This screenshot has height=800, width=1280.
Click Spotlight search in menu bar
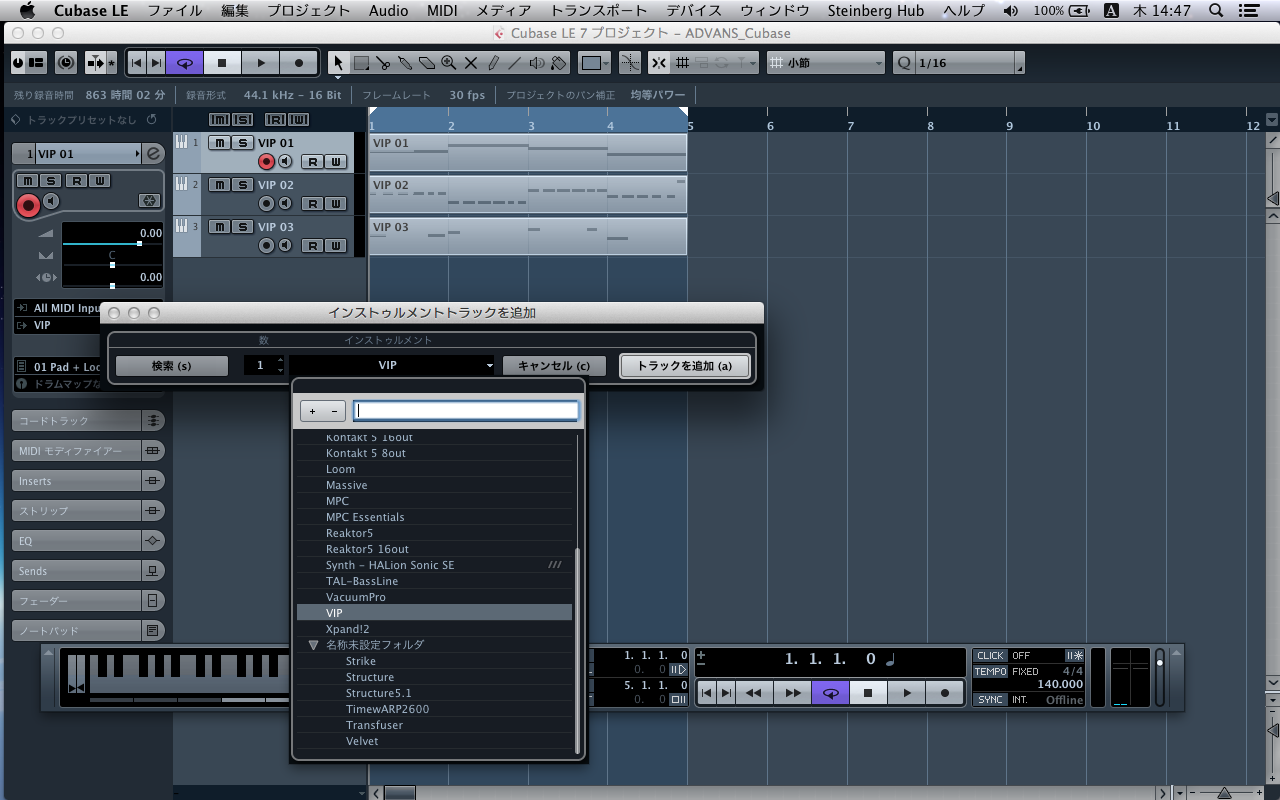click(1215, 11)
